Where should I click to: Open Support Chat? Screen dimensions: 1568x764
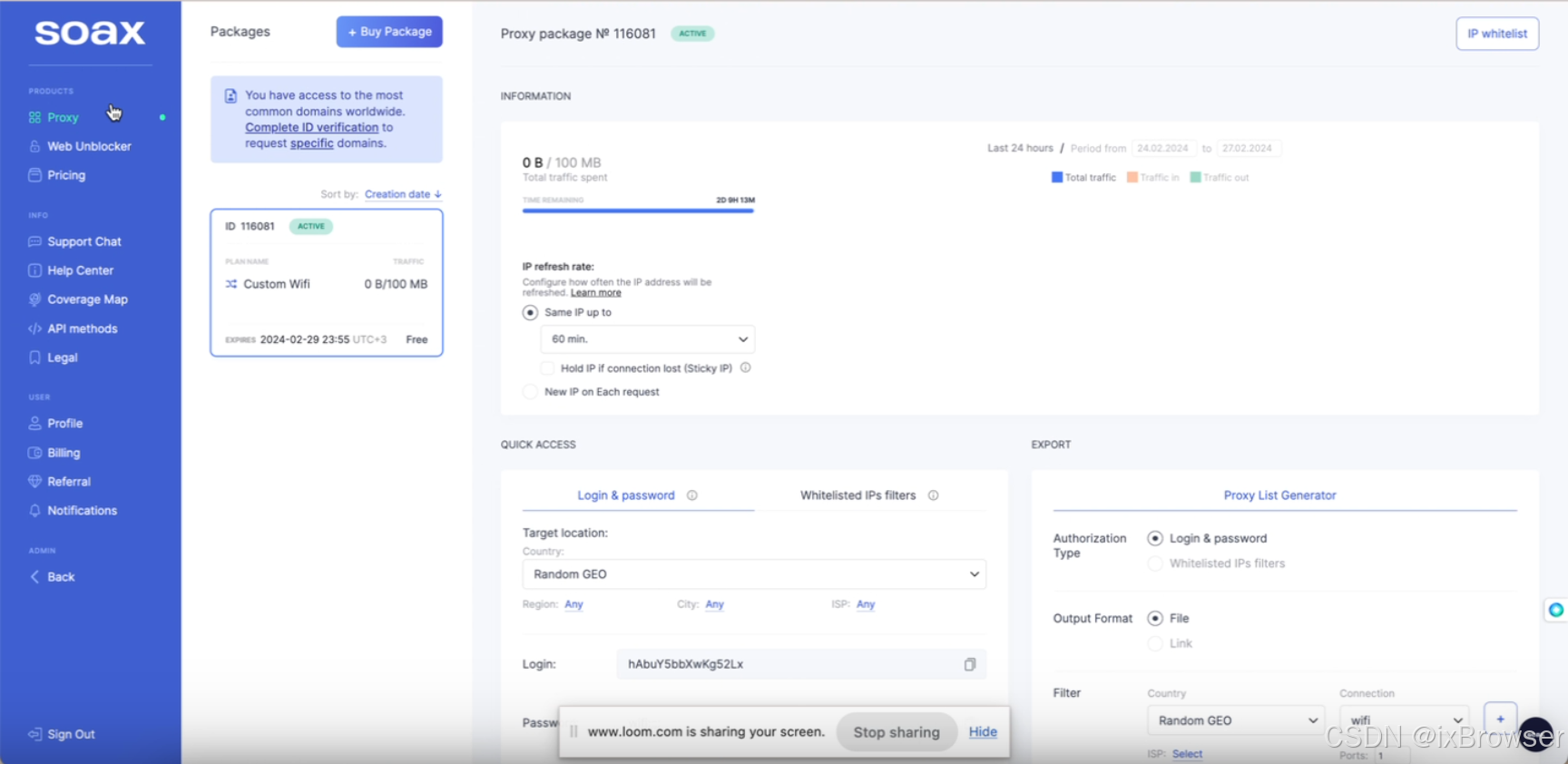click(84, 241)
